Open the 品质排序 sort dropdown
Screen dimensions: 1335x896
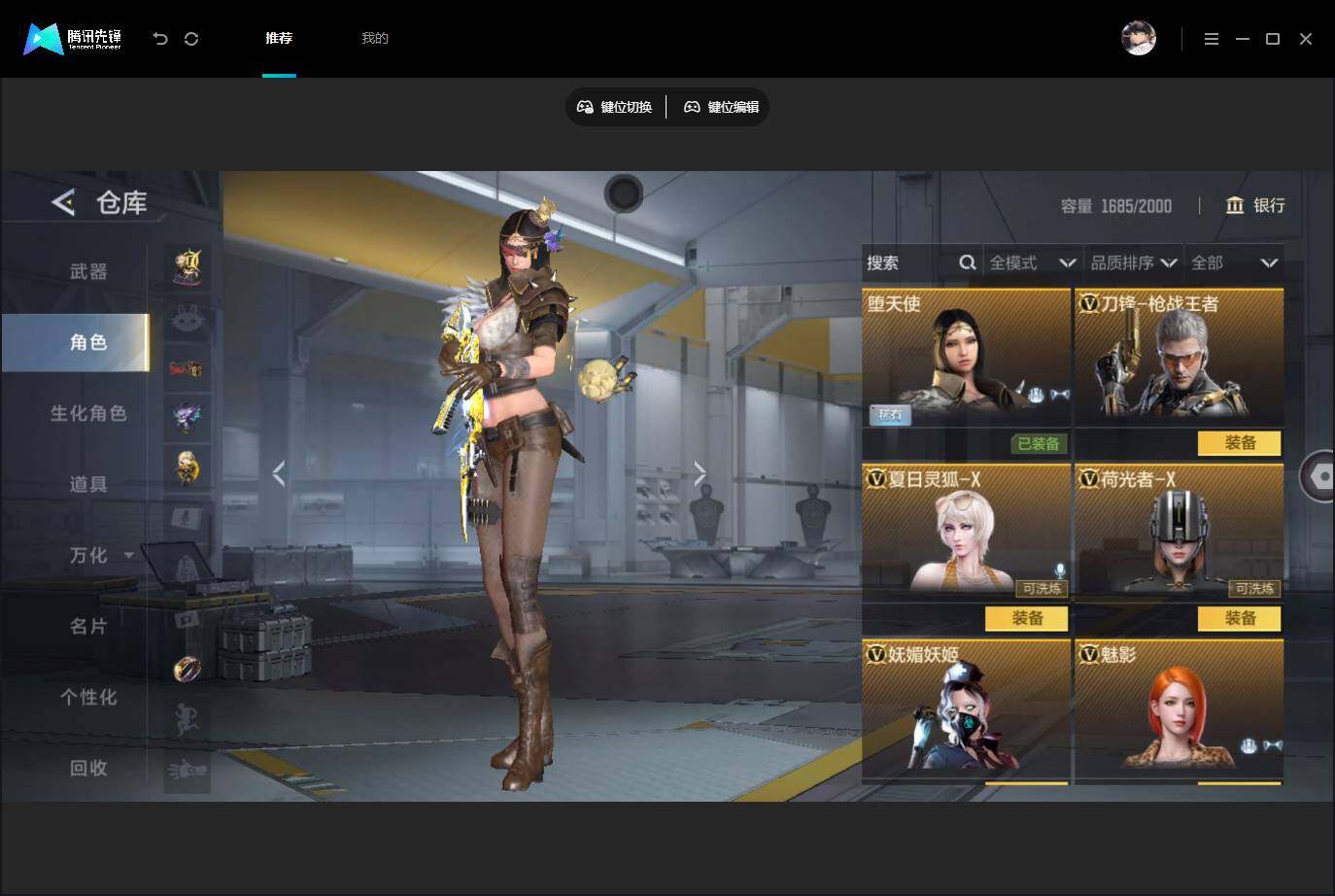1134,262
